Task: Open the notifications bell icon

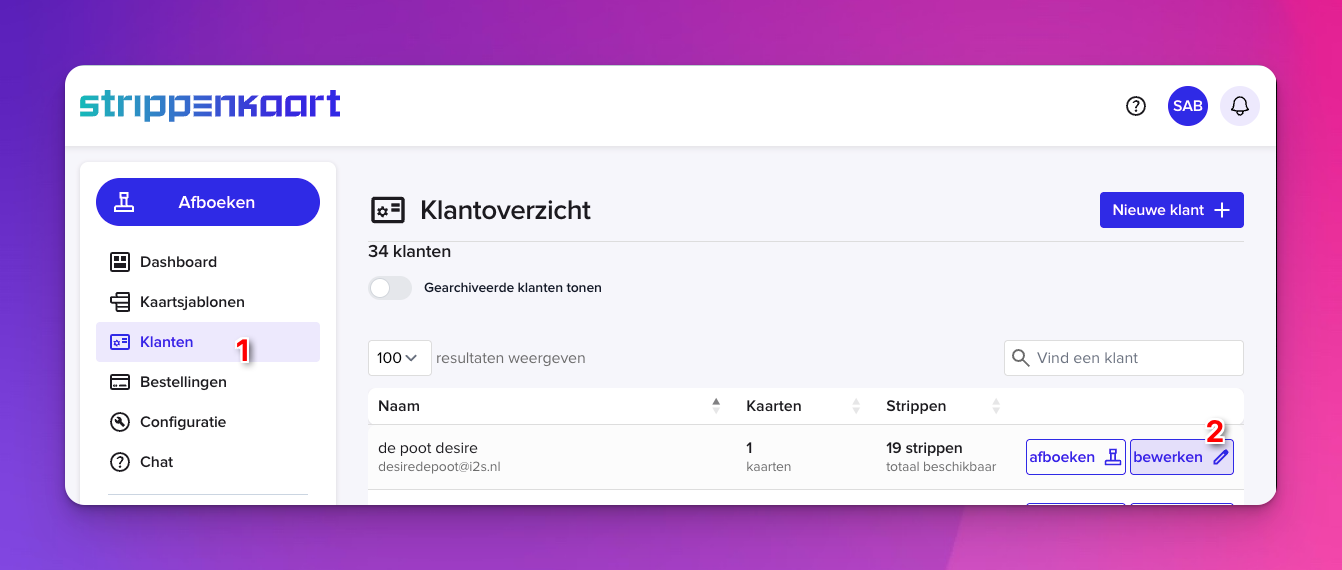Action: click(x=1240, y=106)
